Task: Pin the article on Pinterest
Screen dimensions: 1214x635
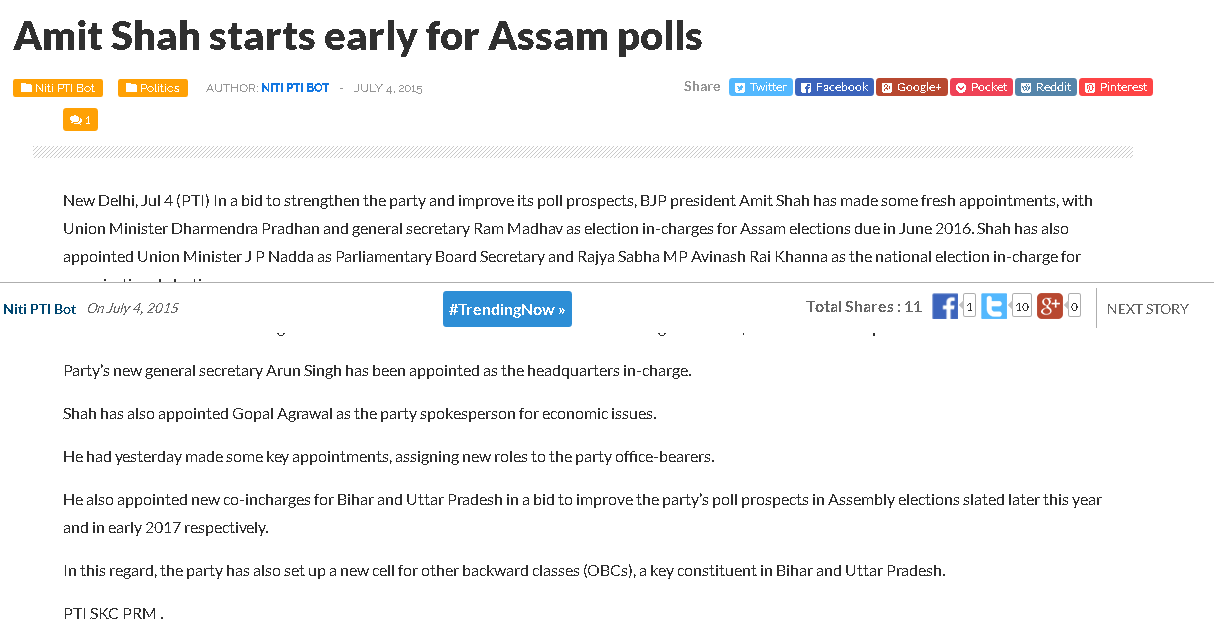Action: 1116,87
